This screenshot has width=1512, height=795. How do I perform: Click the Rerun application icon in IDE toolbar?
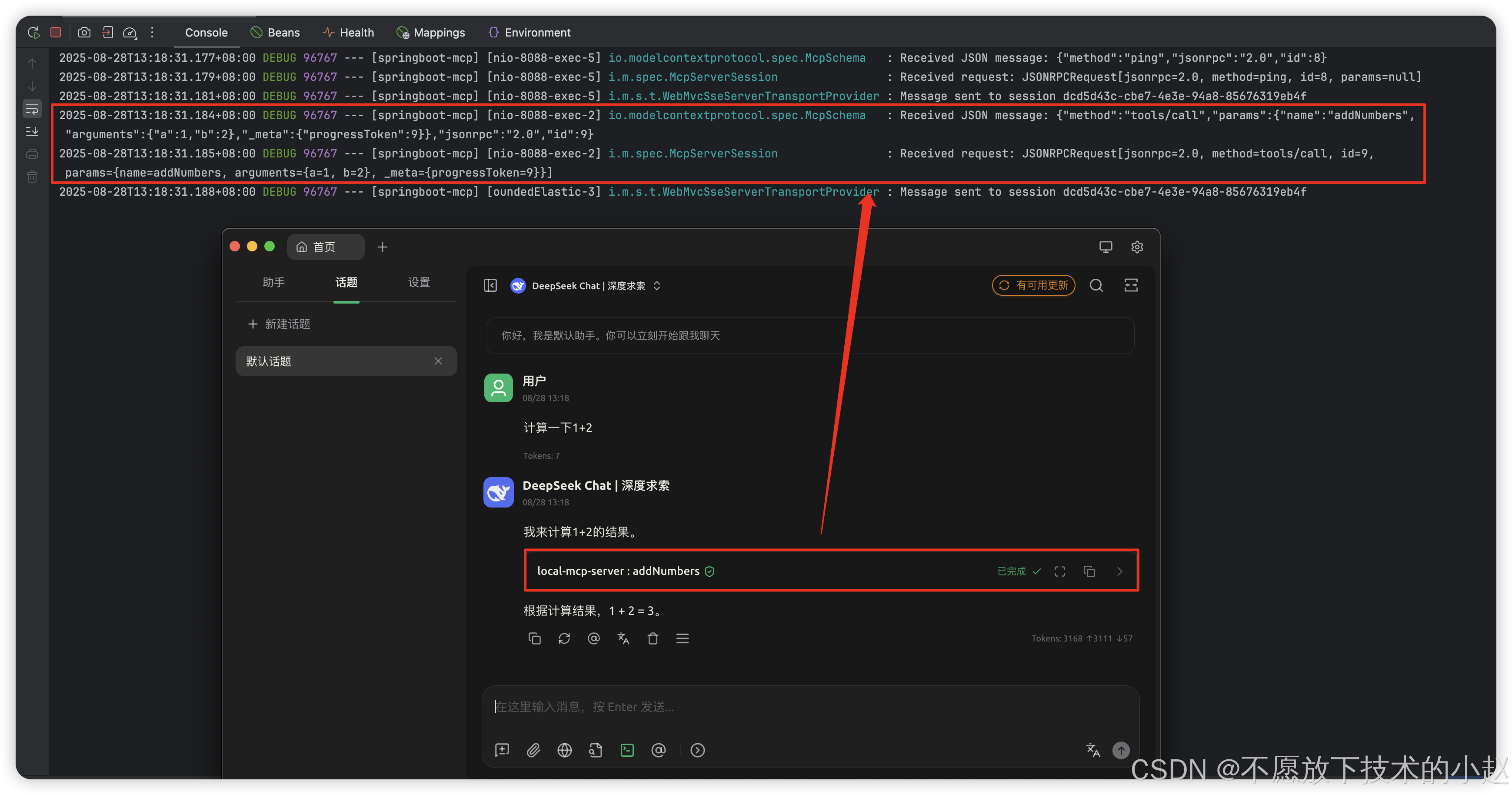[x=33, y=32]
